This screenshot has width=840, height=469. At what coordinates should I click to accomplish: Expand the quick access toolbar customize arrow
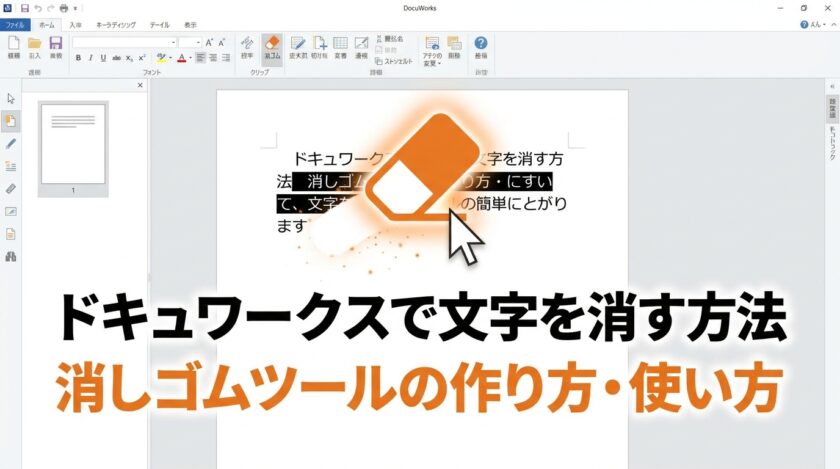coord(76,9)
